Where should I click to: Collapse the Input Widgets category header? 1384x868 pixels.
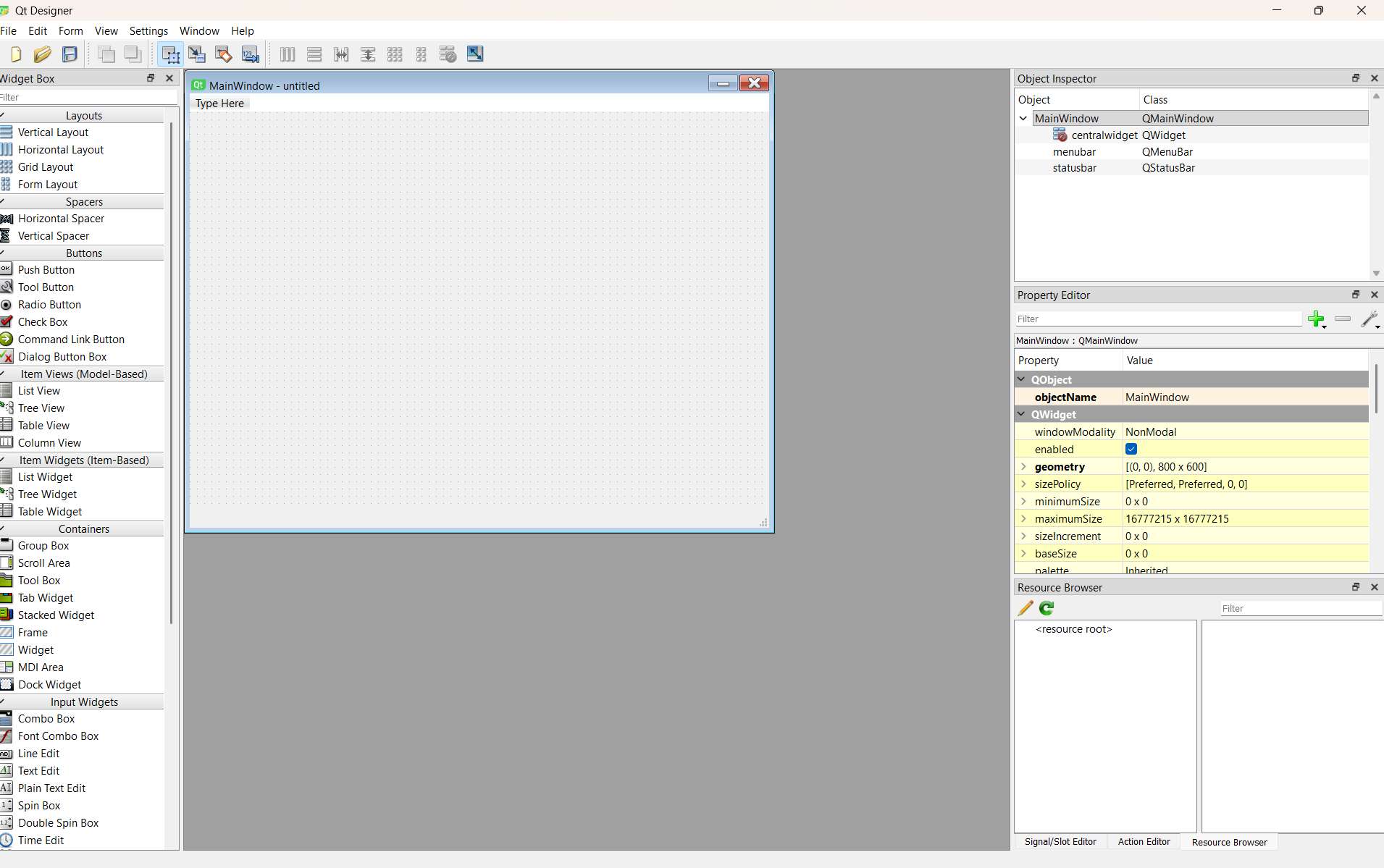pos(82,702)
